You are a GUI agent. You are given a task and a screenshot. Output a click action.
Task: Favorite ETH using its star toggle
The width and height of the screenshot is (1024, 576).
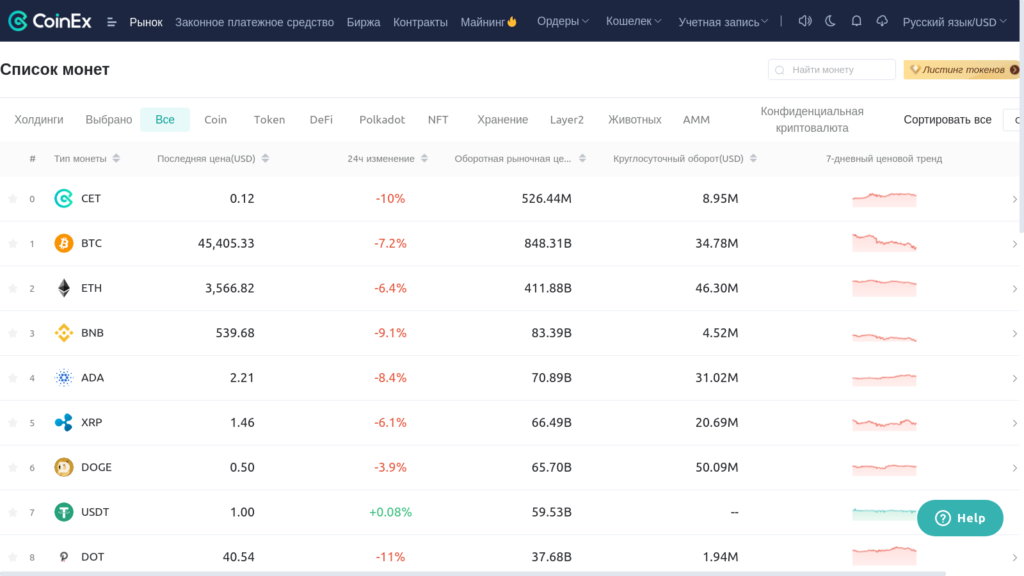click(x=14, y=288)
